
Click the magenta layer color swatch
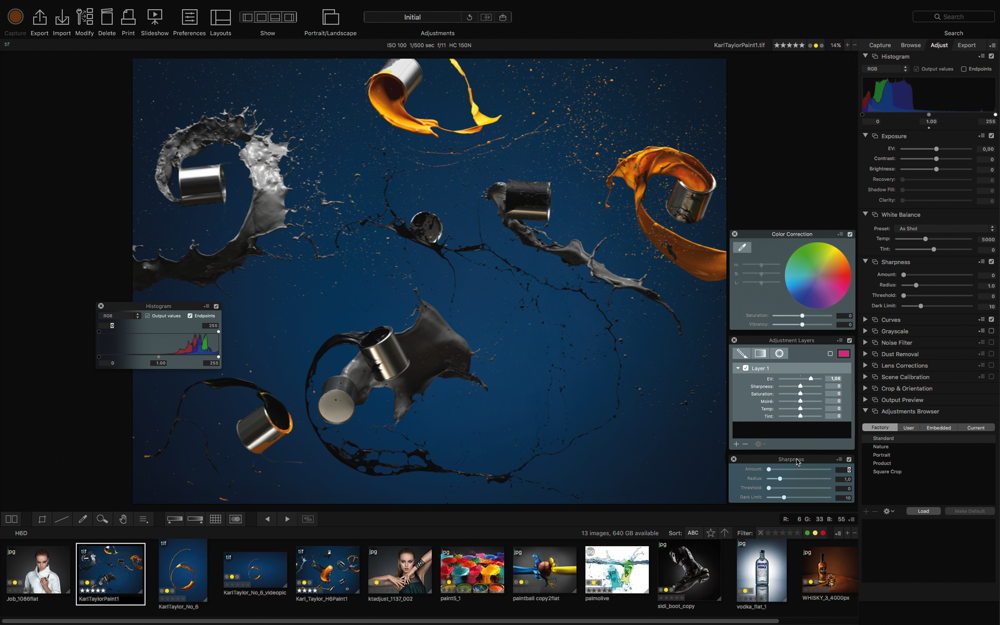844,353
